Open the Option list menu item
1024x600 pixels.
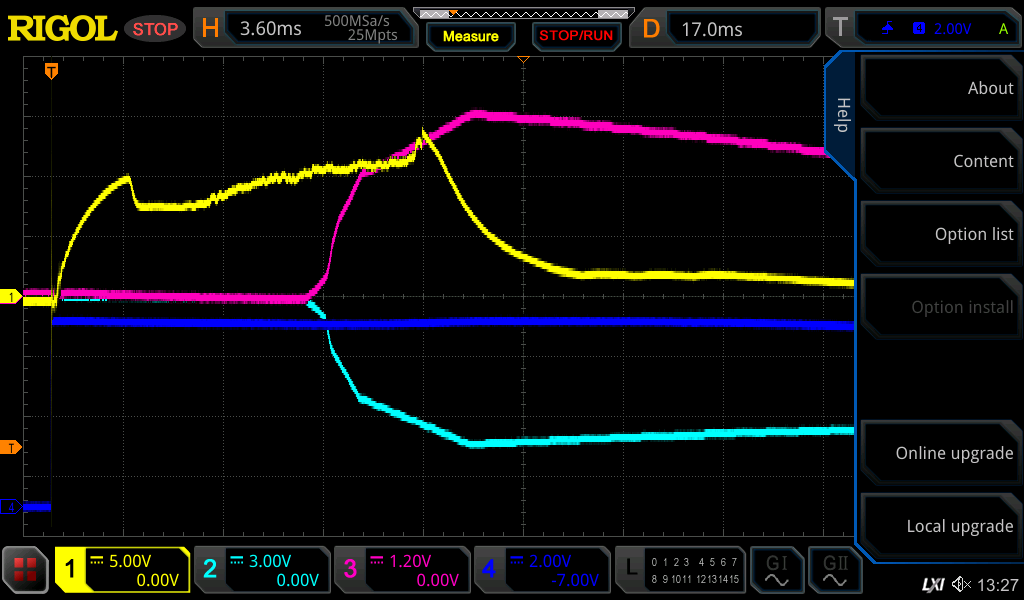coord(940,234)
